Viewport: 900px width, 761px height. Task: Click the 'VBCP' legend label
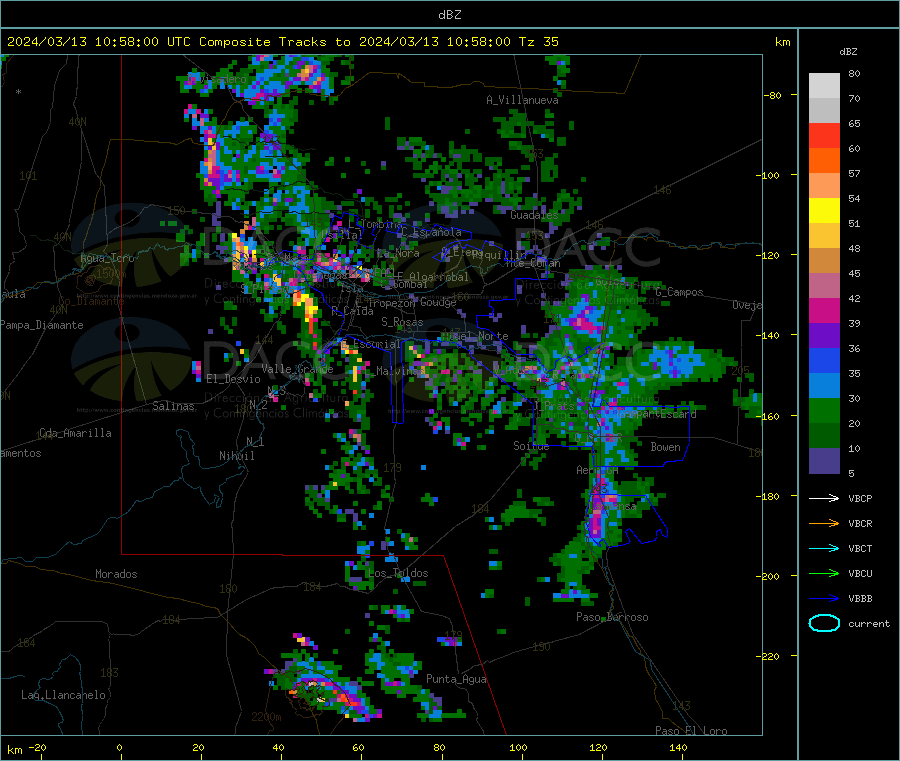[x=860, y=498]
